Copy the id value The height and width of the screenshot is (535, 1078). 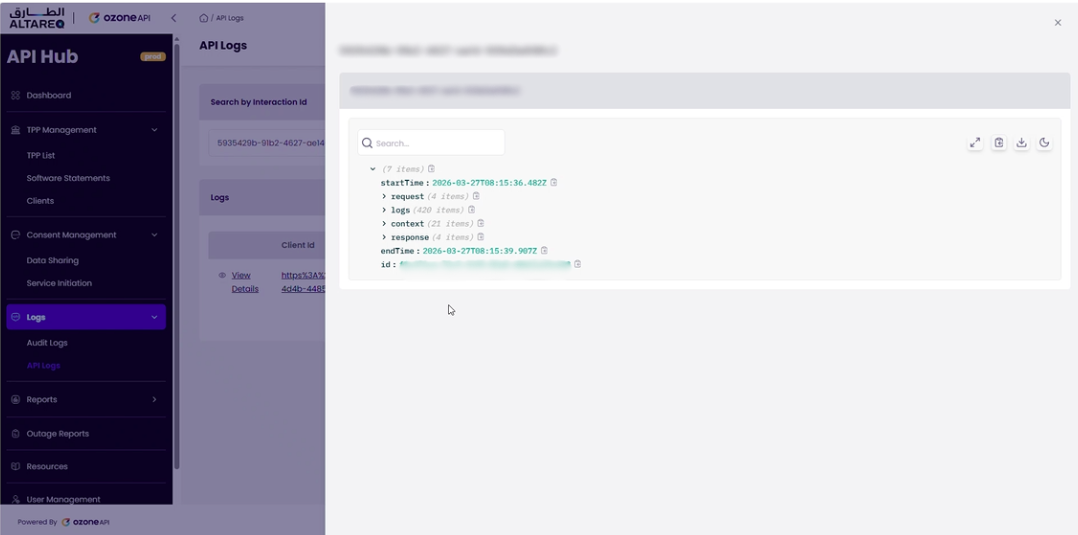(578, 264)
